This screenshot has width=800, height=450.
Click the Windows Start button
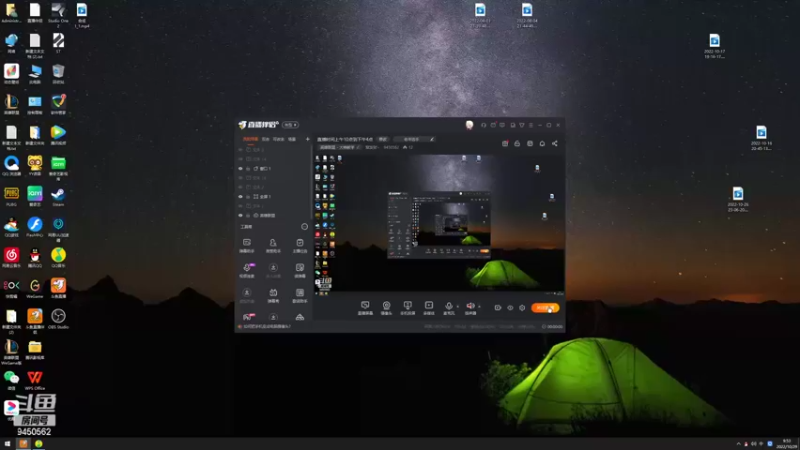click(7, 444)
